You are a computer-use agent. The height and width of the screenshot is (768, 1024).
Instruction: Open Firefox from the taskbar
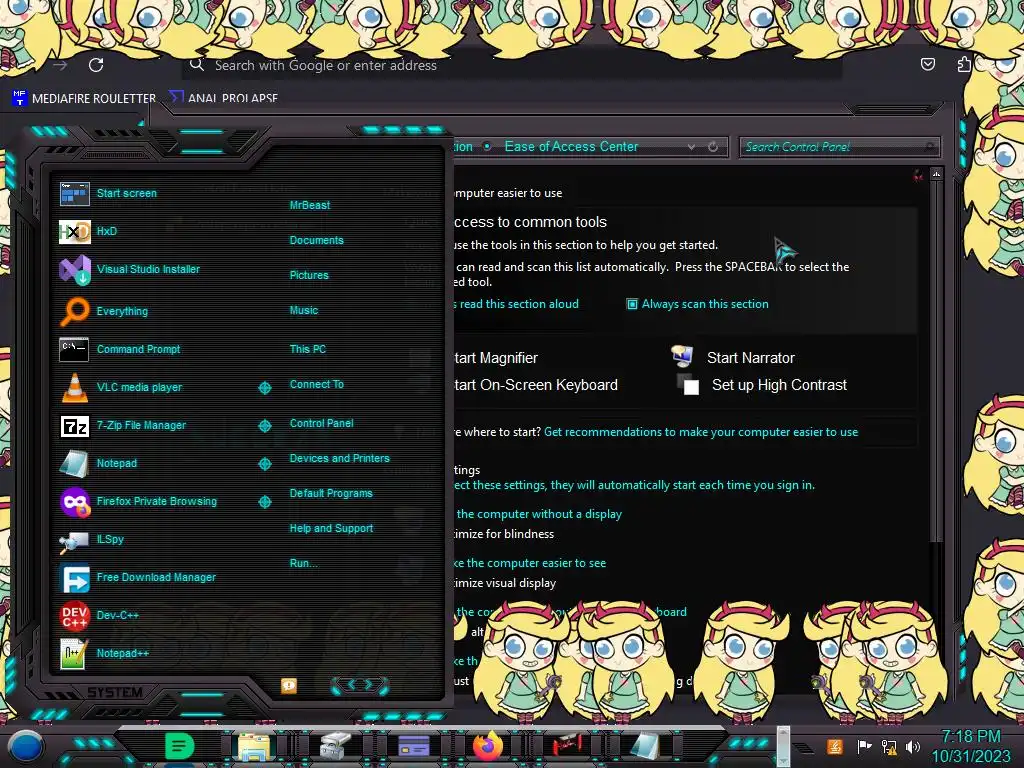click(x=488, y=745)
